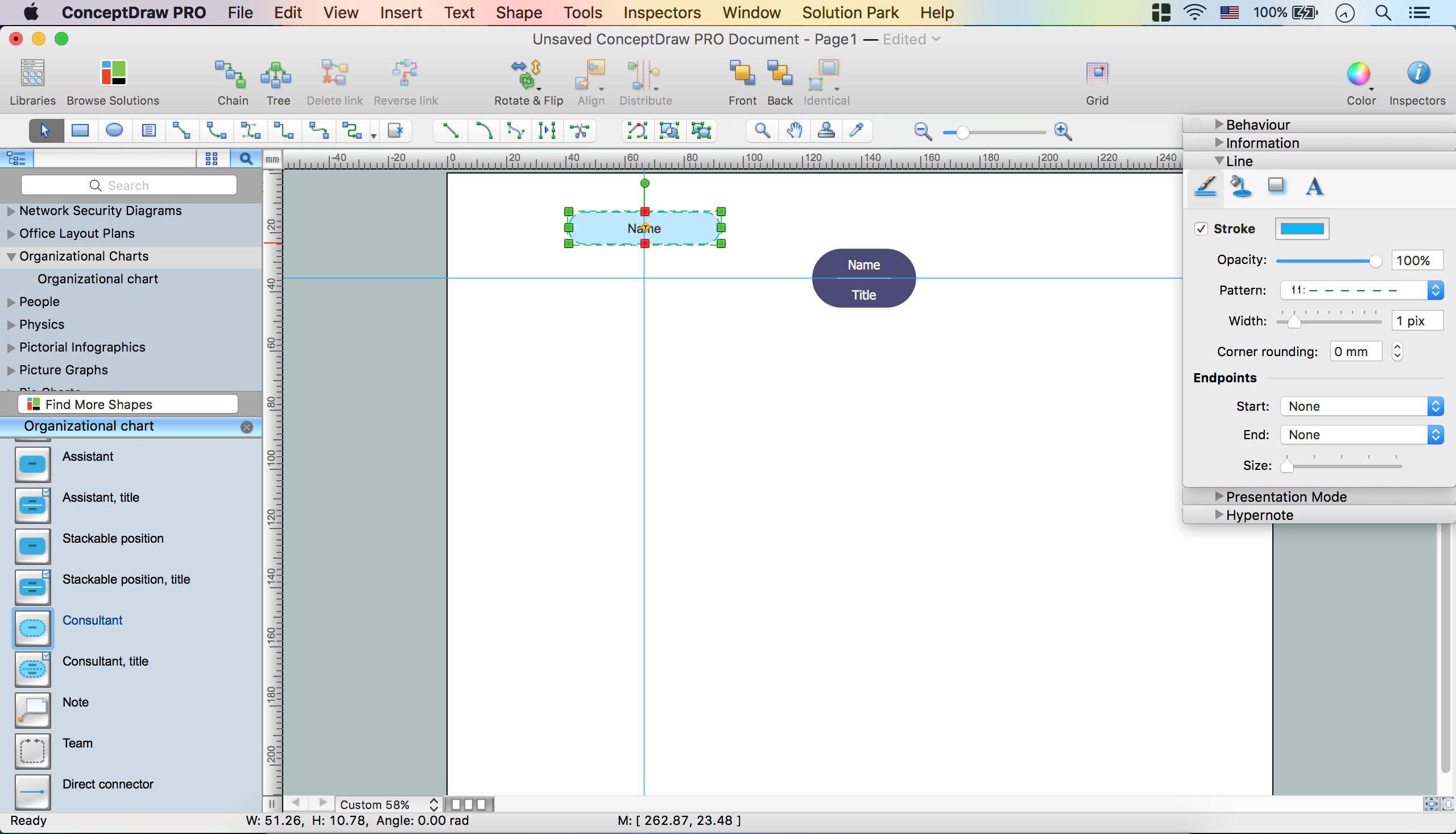The height and width of the screenshot is (834, 1456).
Task: Click the library Search field
Action: pos(129,185)
